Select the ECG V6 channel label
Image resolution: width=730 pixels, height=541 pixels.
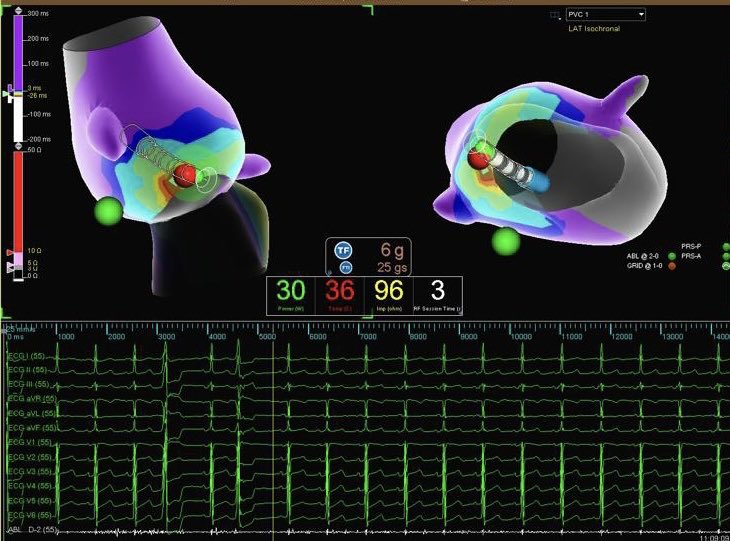tap(30, 515)
